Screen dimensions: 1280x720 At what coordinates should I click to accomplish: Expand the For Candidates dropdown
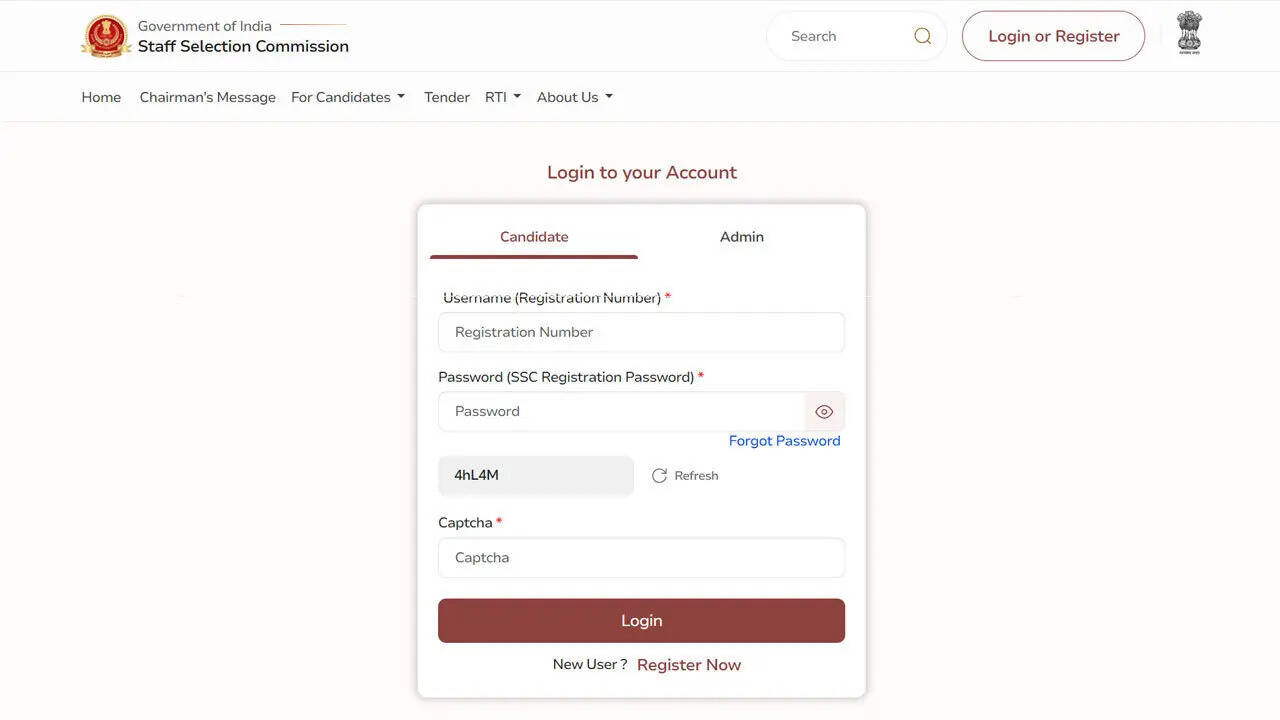point(348,96)
